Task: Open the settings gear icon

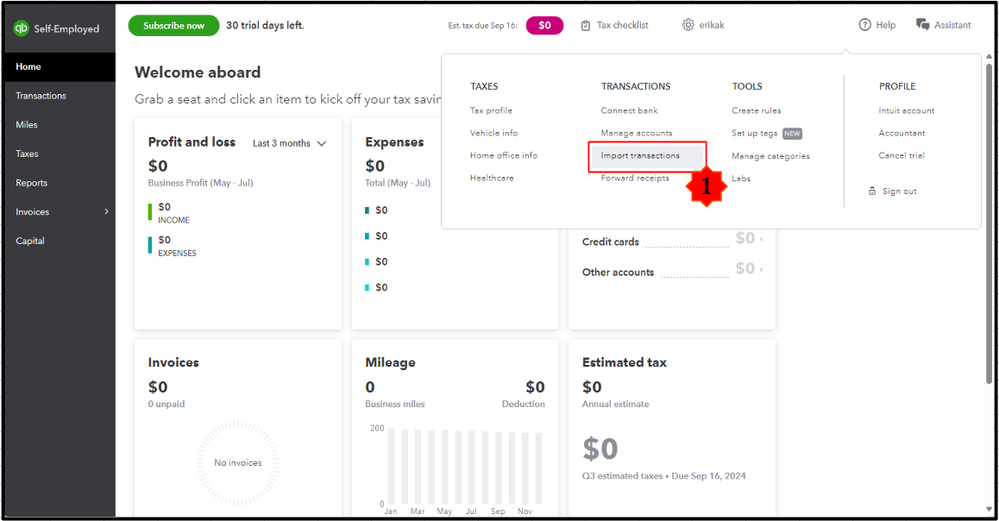Action: click(688, 25)
